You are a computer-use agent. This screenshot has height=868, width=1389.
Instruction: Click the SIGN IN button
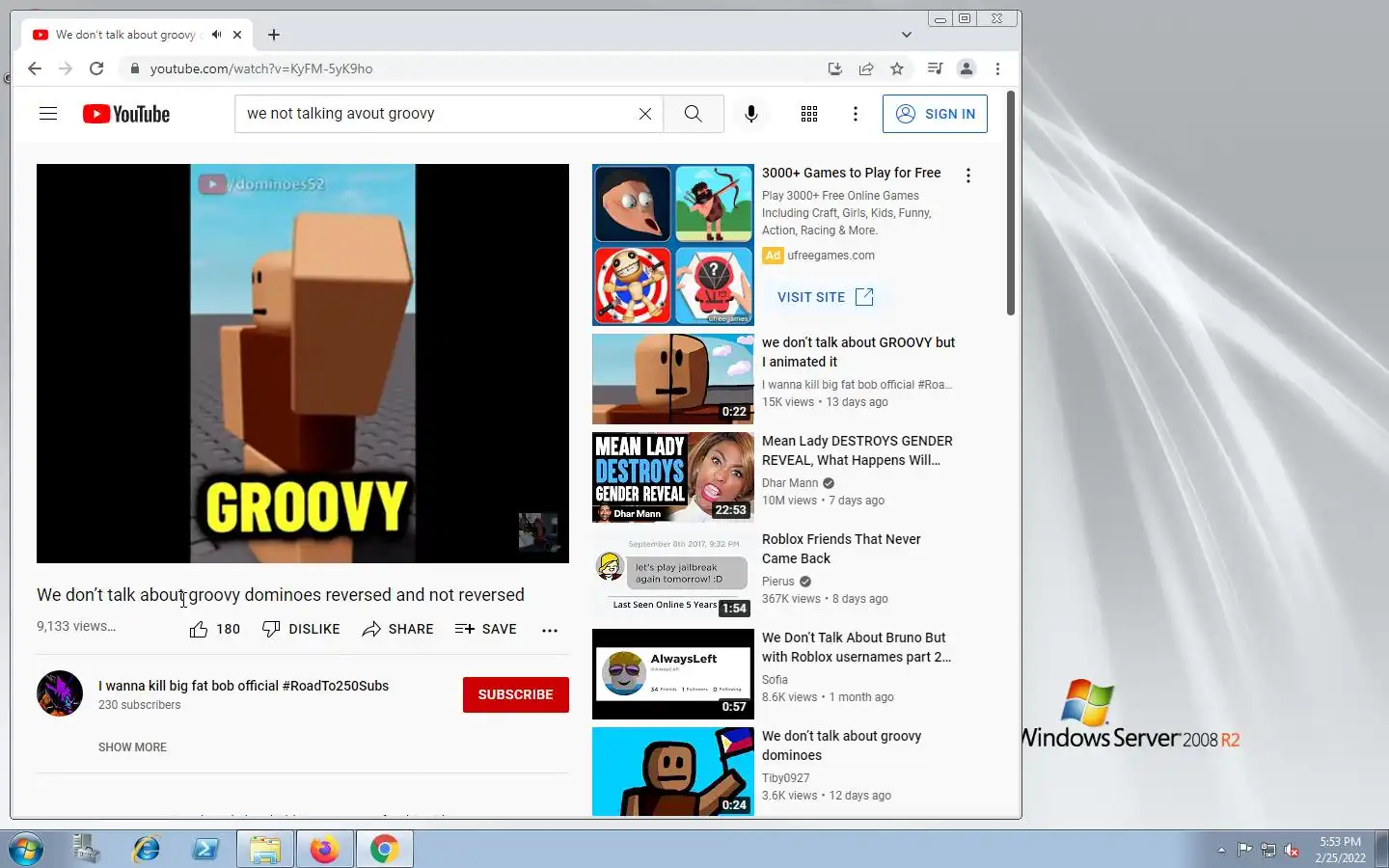click(935, 114)
